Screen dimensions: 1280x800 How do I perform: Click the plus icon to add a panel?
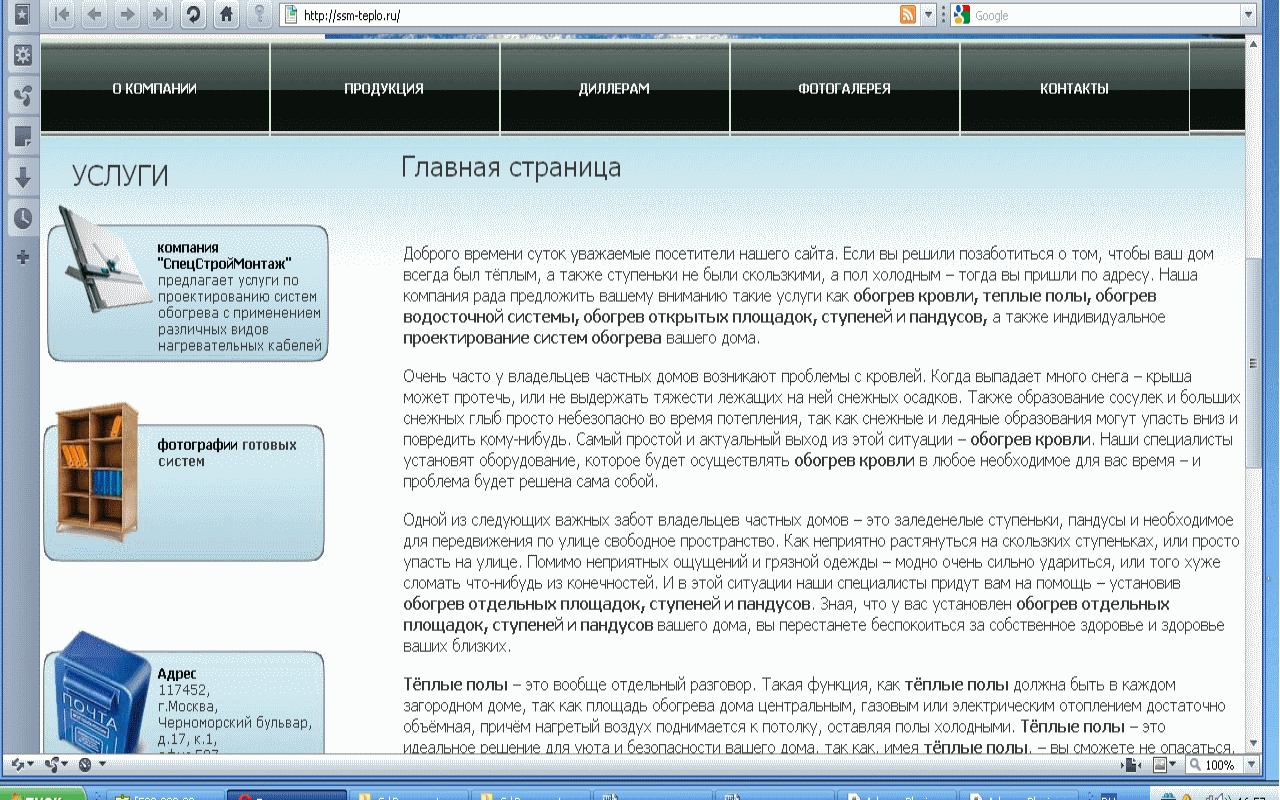pyautogui.click(x=22, y=256)
